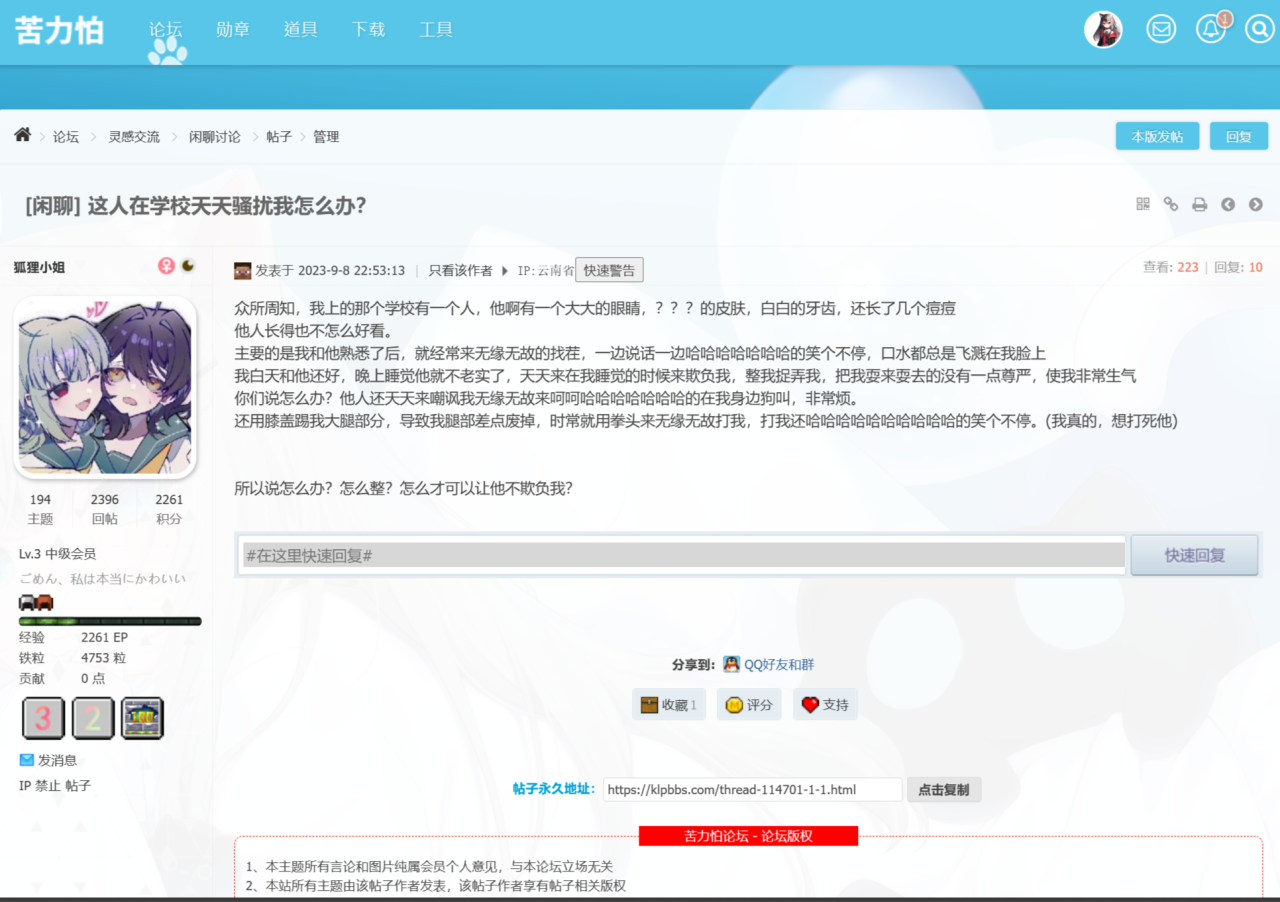The height and width of the screenshot is (902, 1280).
Task: Click the thread permanent URL field
Action: coord(752,790)
